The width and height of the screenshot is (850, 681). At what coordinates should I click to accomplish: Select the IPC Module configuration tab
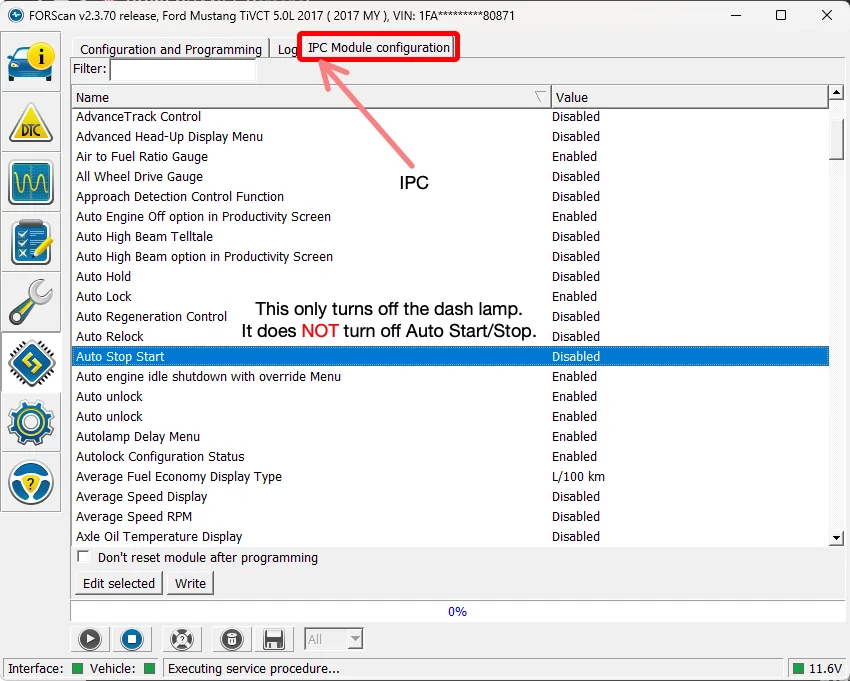point(378,47)
